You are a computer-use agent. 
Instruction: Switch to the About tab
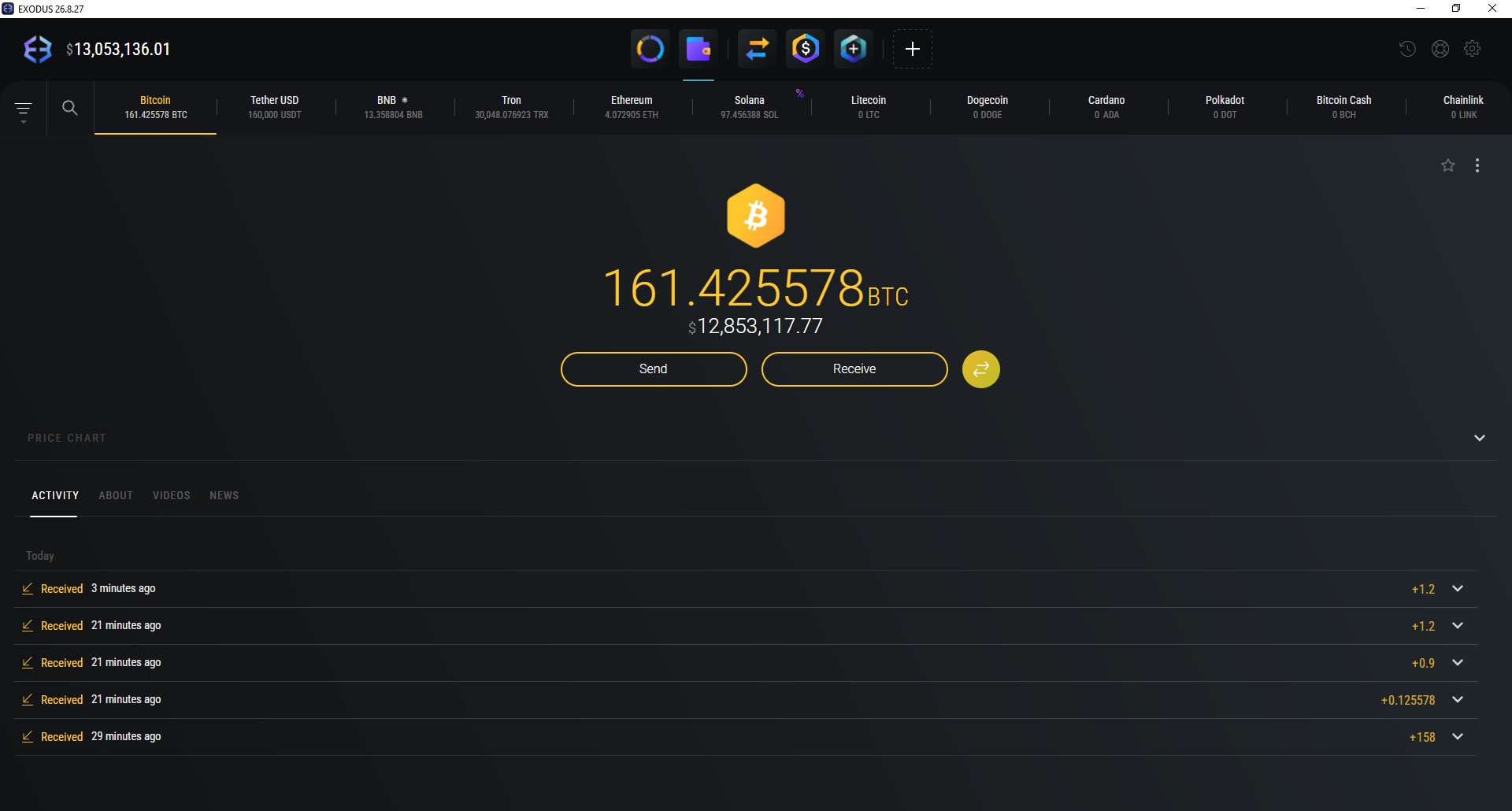[x=116, y=495]
